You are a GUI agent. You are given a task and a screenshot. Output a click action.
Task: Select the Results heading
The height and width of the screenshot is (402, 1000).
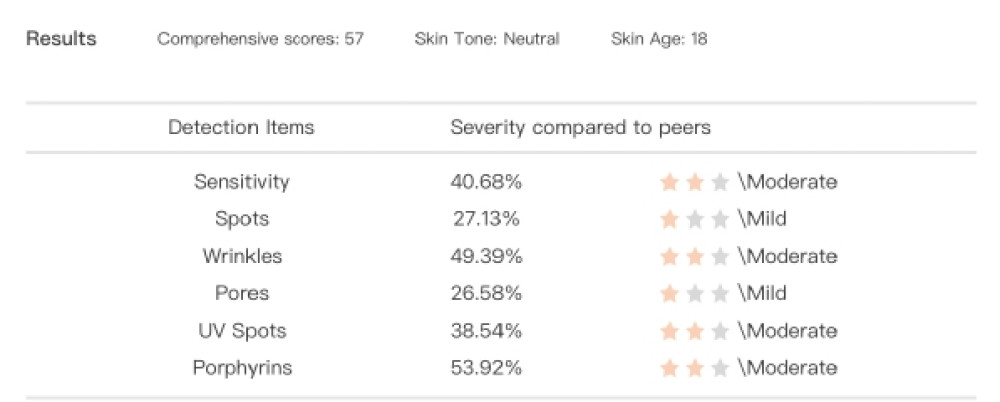click(61, 38)
